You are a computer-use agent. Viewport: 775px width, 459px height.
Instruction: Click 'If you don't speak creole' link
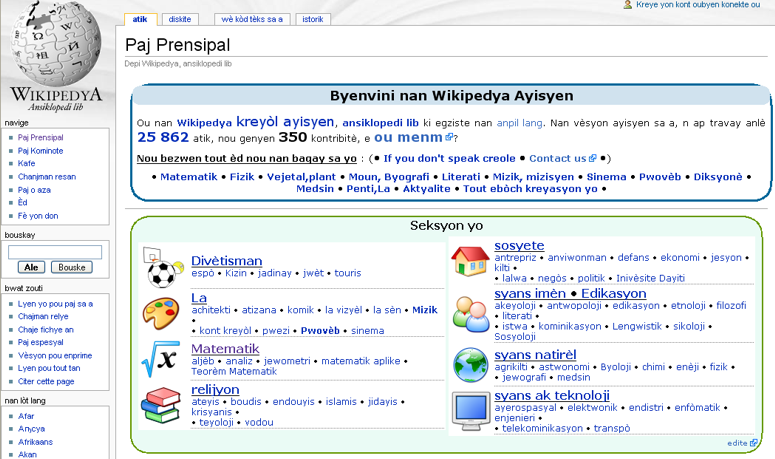[449, 158]
